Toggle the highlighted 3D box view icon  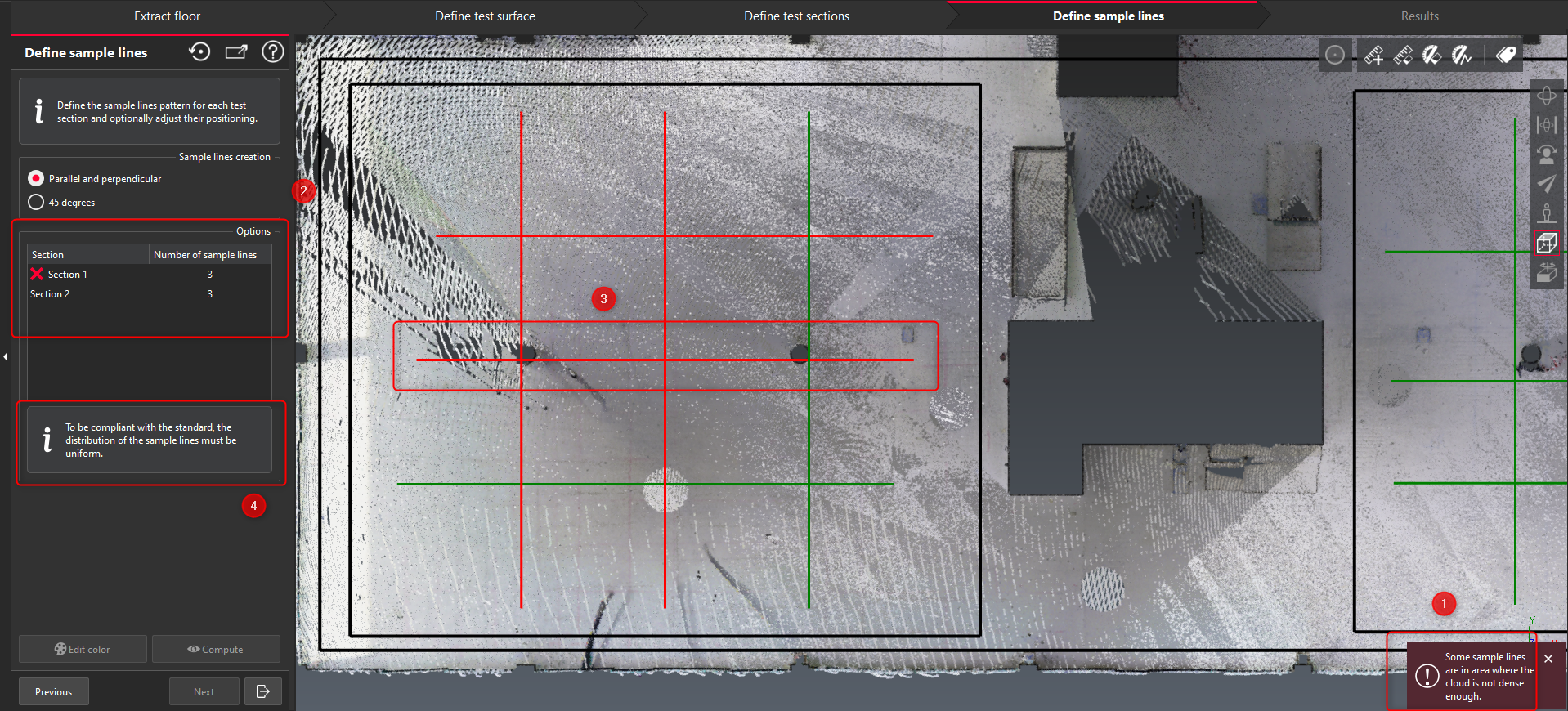click(1546, 243)
